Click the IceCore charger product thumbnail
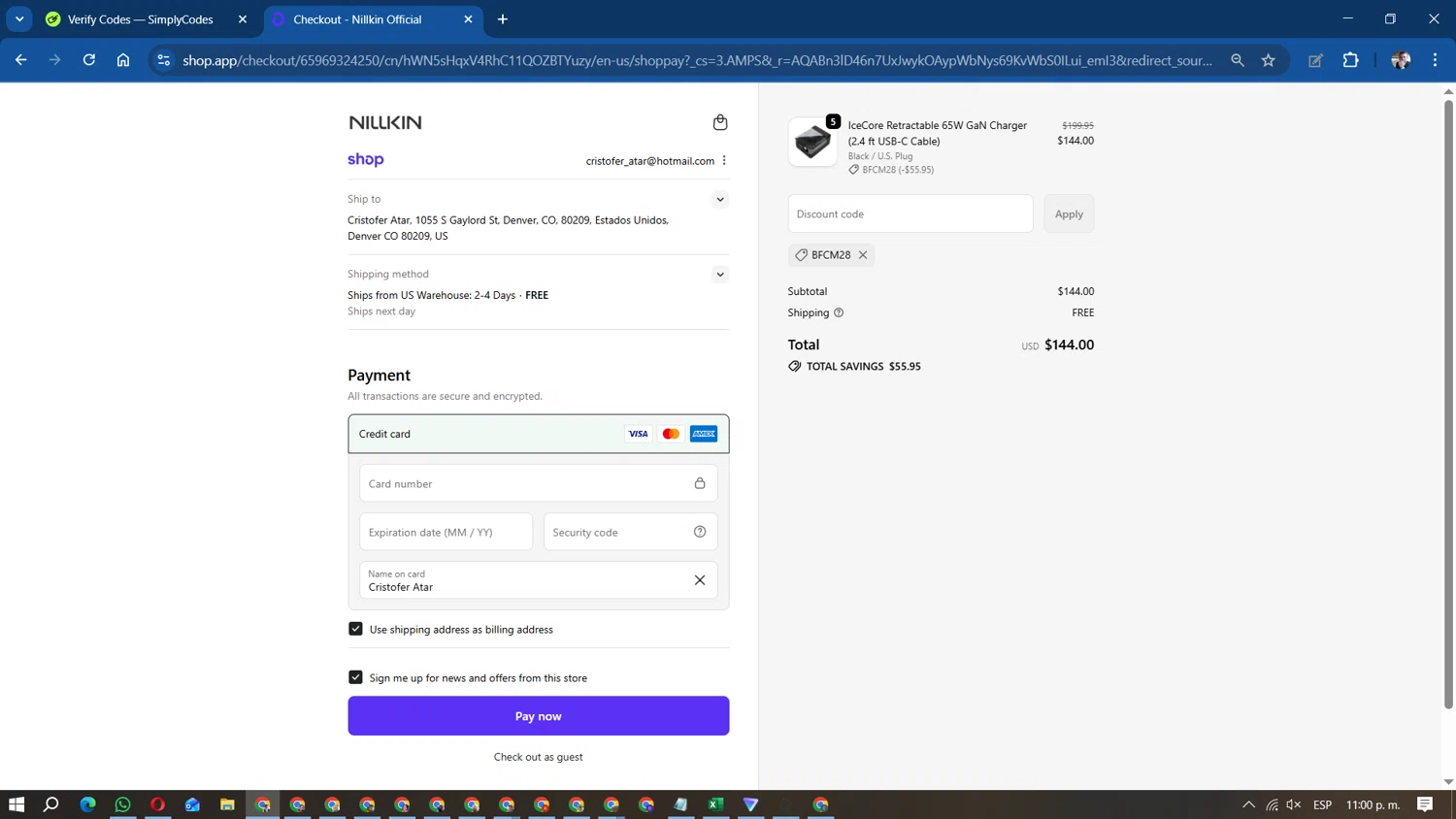The image size is (1456, 819). tap(812, 143)
